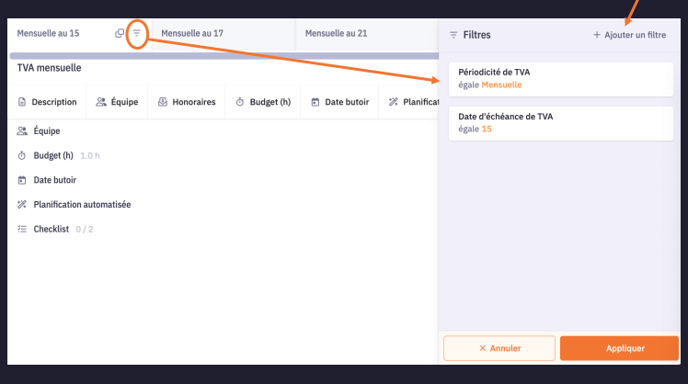Open the Périodicité de TVA filter card

tap(561, 79)
